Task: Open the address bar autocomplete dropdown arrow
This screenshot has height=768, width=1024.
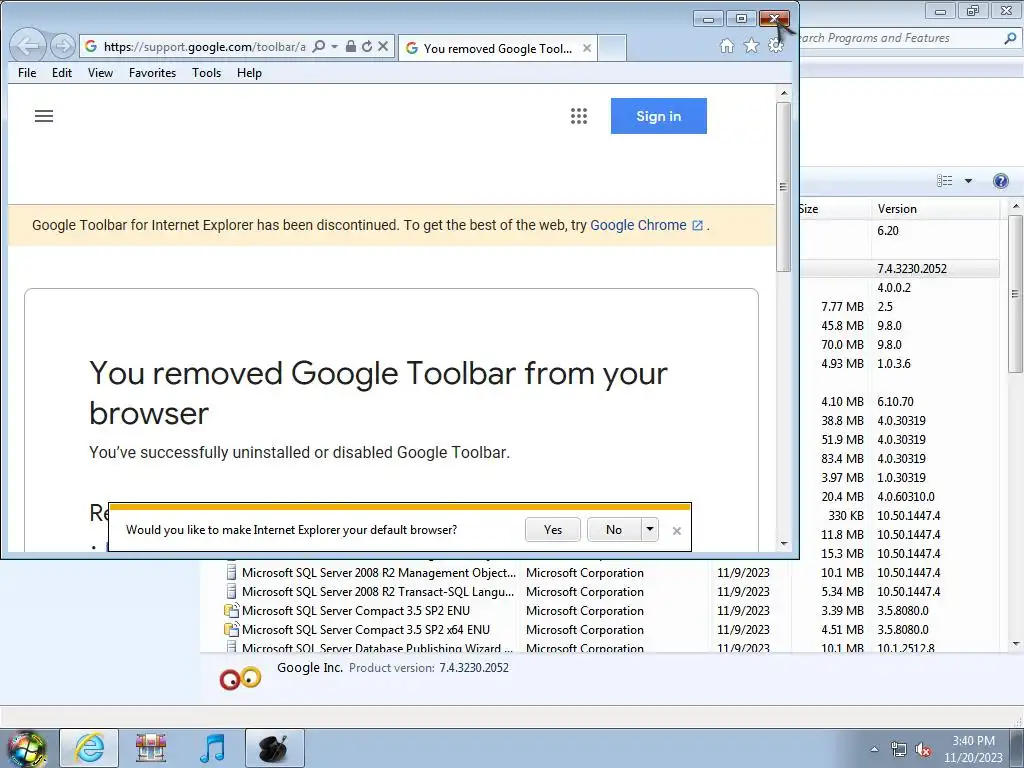Action: [x=334, y=46]
